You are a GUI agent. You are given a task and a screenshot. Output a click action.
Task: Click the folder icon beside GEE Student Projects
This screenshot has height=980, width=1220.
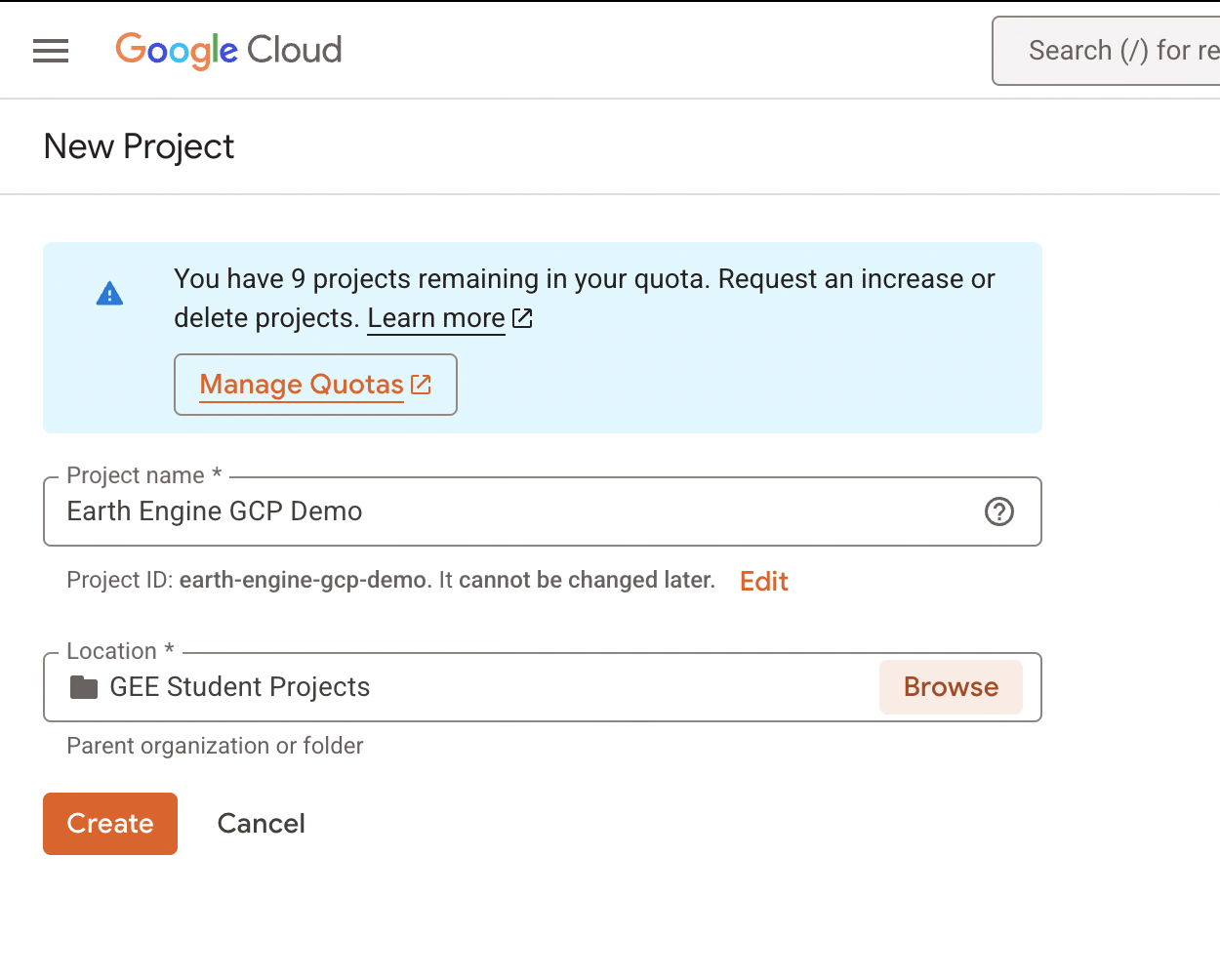coord(84,686)
